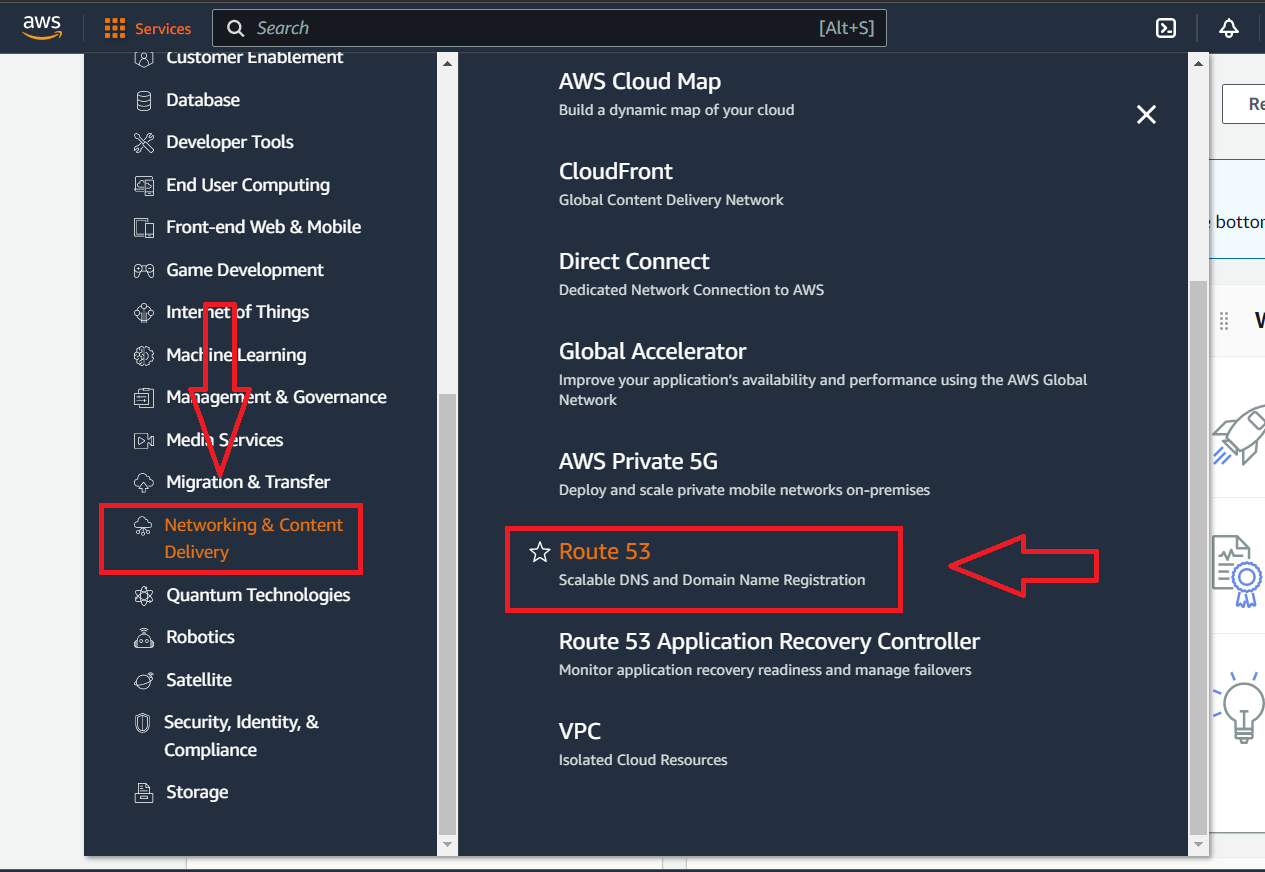Expand the Migration & Transfer category
This screenshot has height=872, width=1265.
tap(248, 481)
